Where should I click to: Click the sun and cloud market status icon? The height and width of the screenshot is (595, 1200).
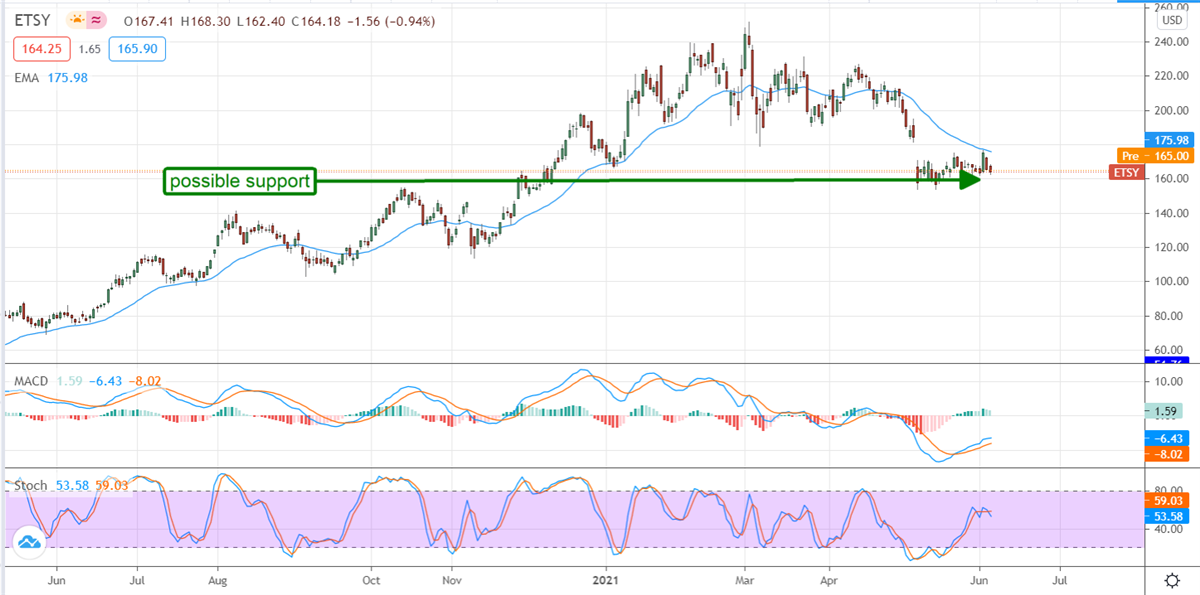tap(75, 20)
